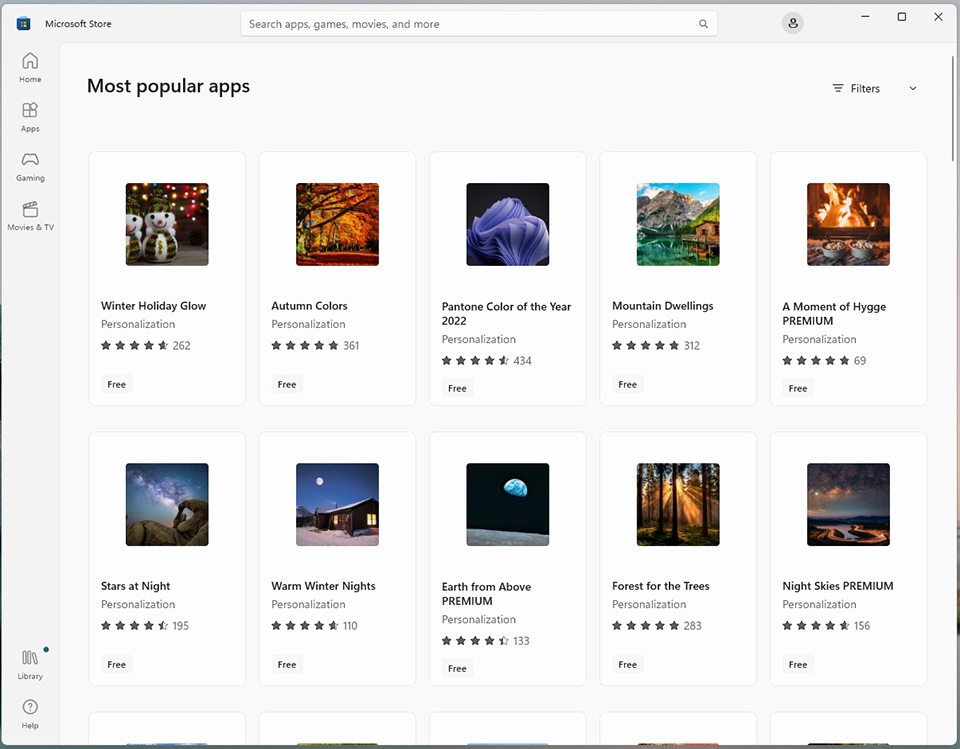The image size is (960, 749).
Task: Click A Moment of Hygge PREMIUM title
Action: (x=834, y=314)
